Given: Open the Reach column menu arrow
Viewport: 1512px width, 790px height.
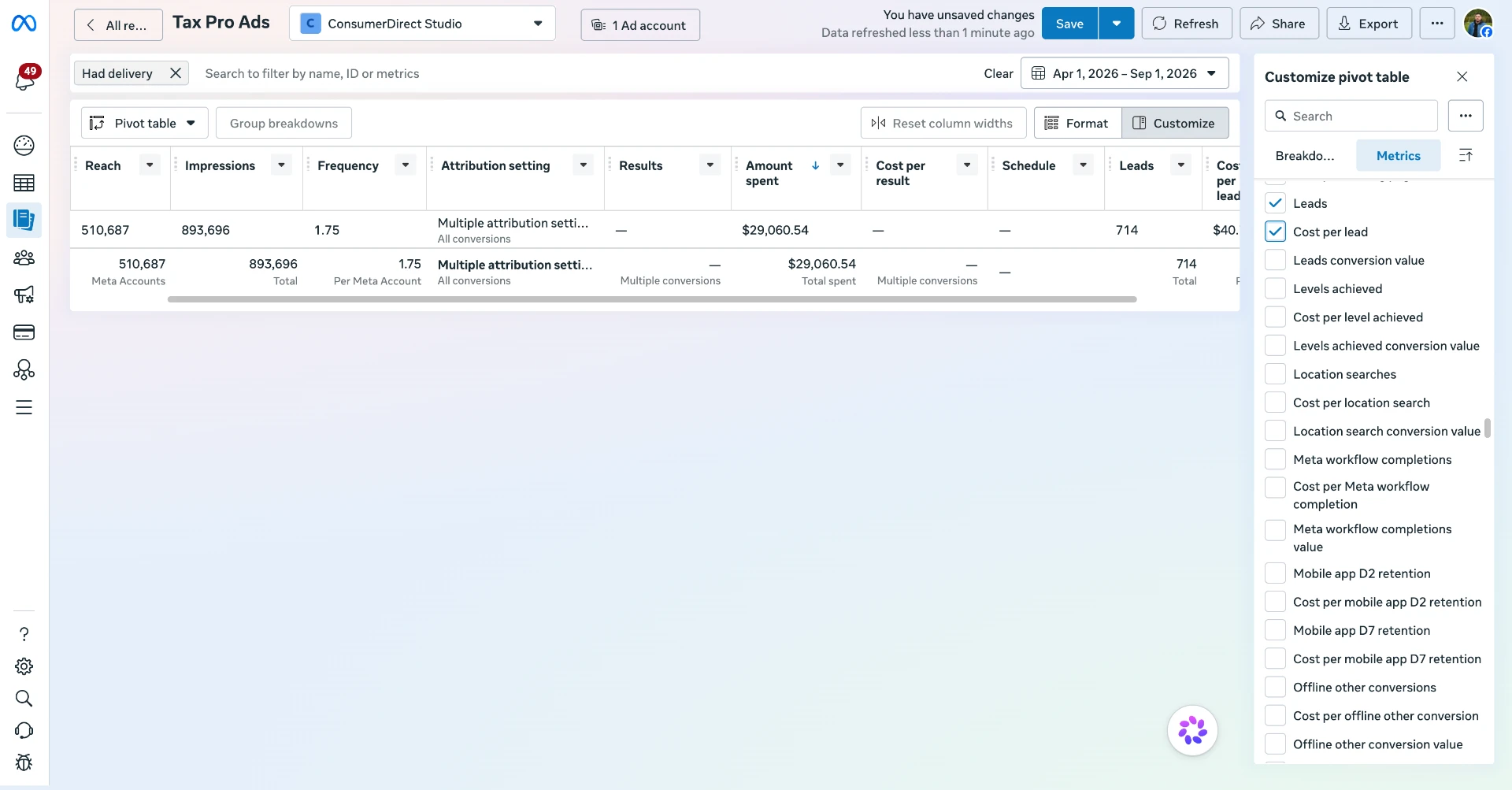Looking at the screenshot, I should [150, 165].
